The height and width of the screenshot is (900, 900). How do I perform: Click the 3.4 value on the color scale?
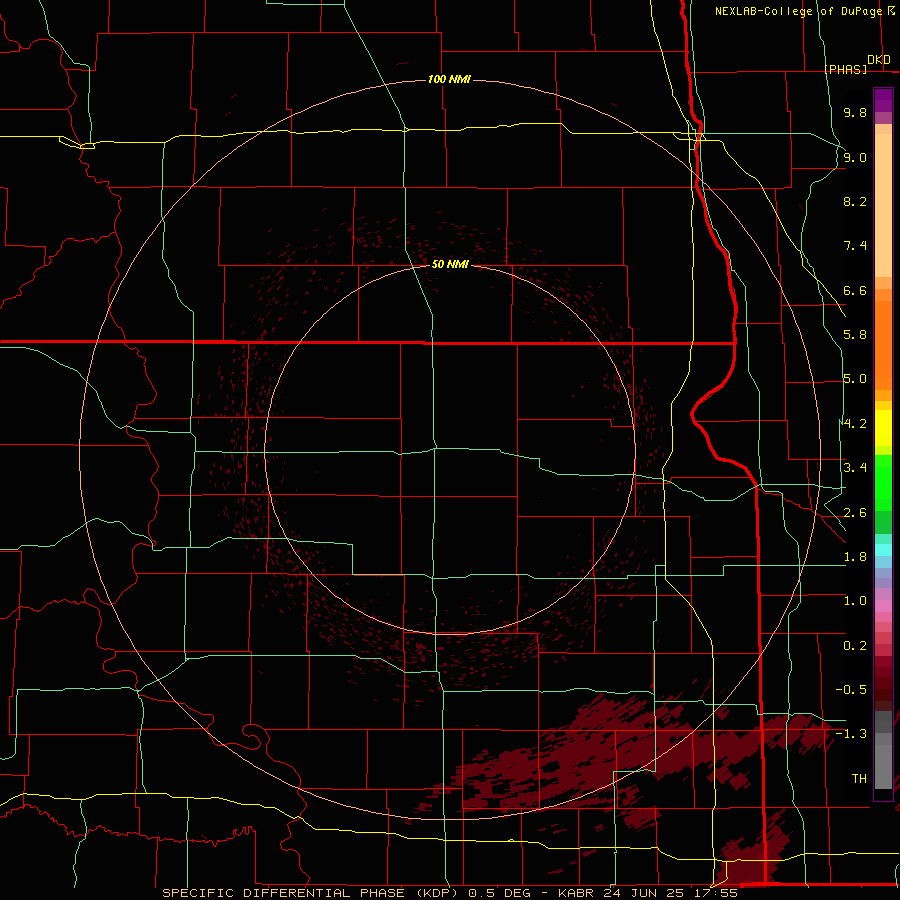pyautogui.click(x=855, y=468)
